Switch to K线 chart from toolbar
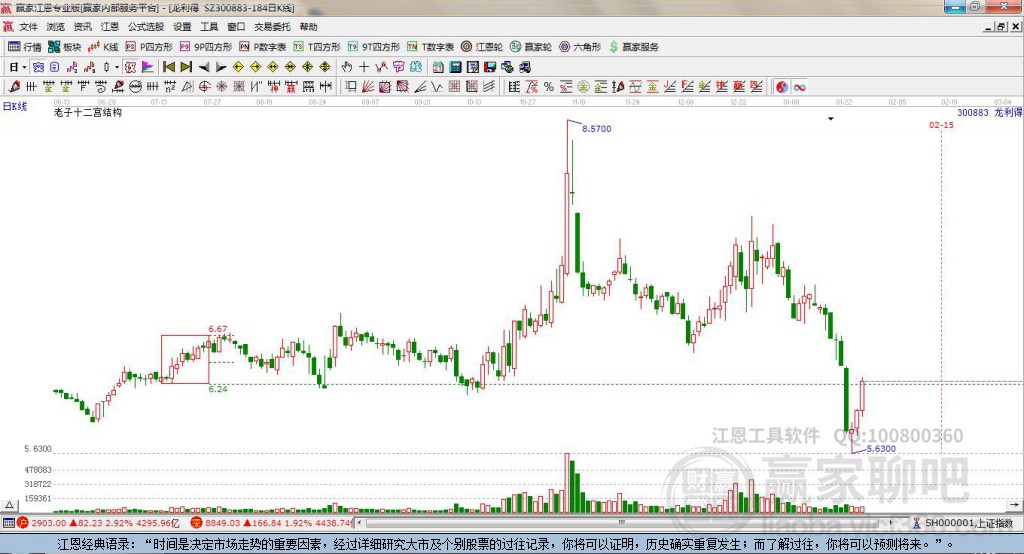The width and height of the screenshot is (1024, 554). click(x=103, y=47)
